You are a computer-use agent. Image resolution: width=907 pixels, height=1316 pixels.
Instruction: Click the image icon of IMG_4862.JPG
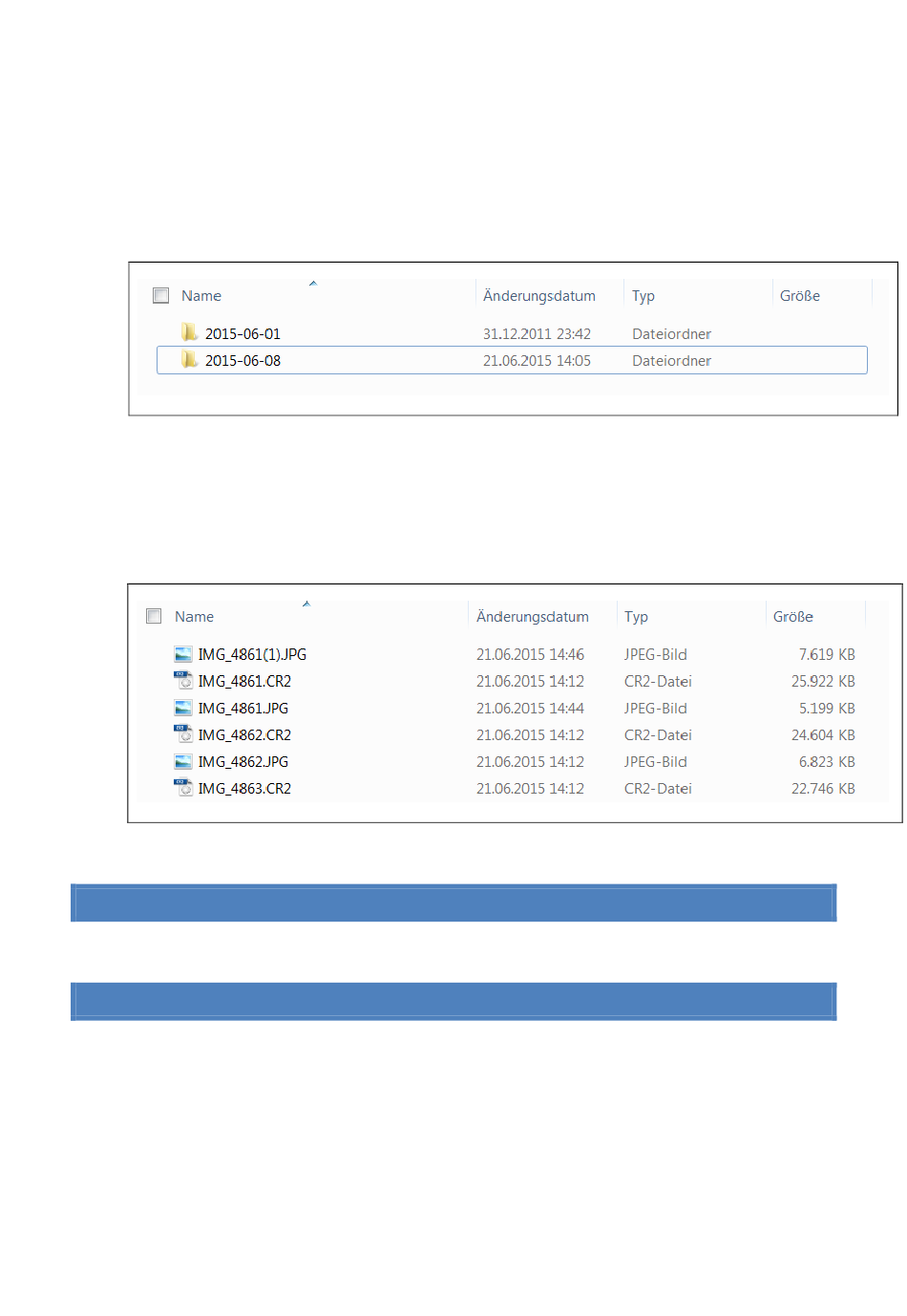tap(183, 761)
